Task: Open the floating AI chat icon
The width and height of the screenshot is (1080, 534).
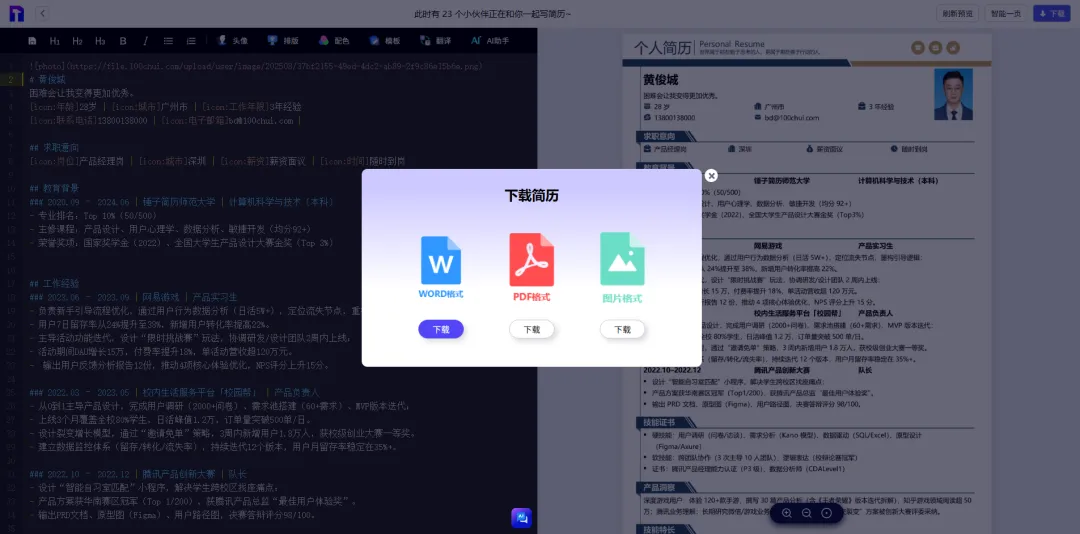Action: 521,518
